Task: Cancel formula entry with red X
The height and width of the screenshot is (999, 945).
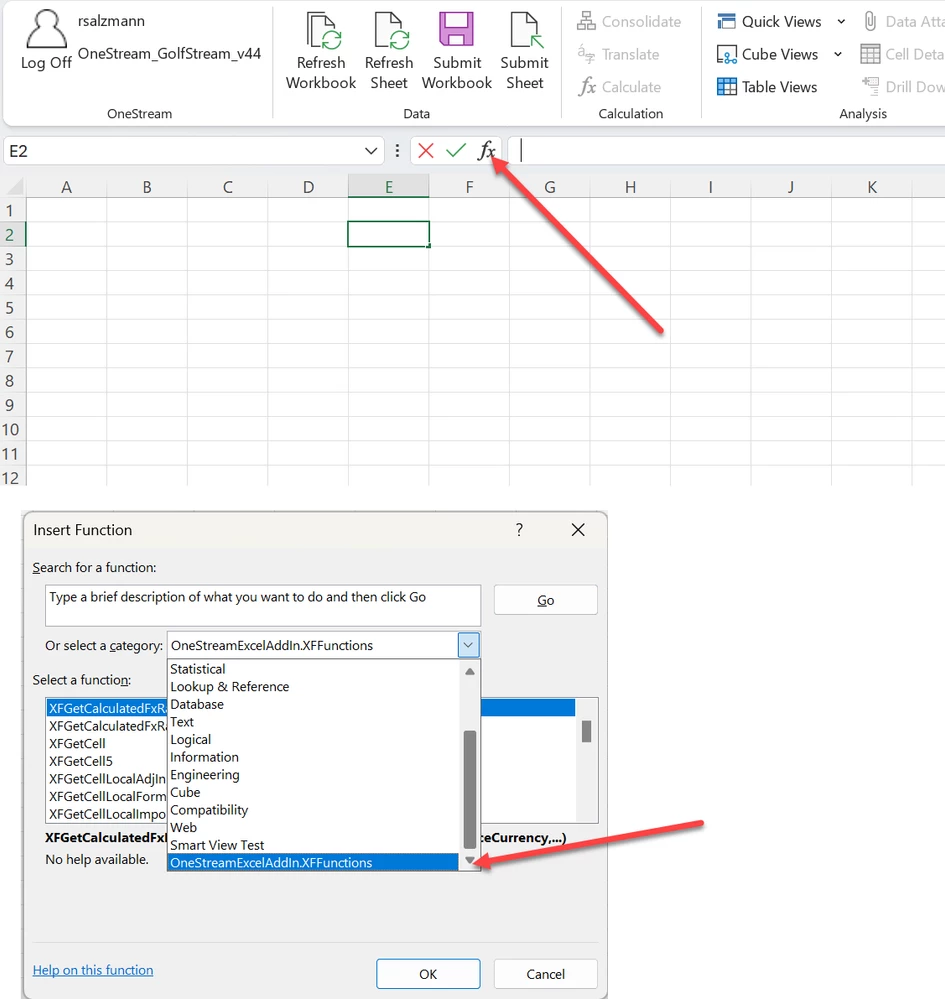Action: pyautogui.click(x=426, y=151)
